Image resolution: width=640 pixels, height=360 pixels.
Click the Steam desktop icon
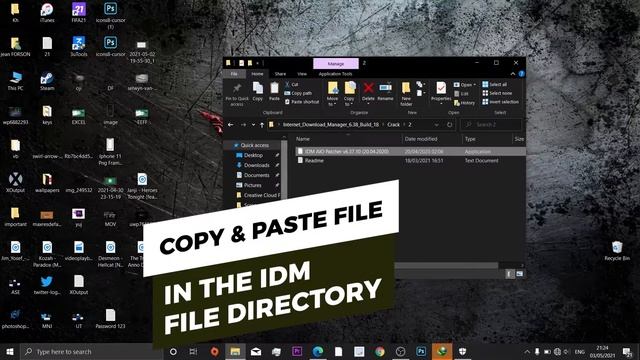[x=47, y=81]
